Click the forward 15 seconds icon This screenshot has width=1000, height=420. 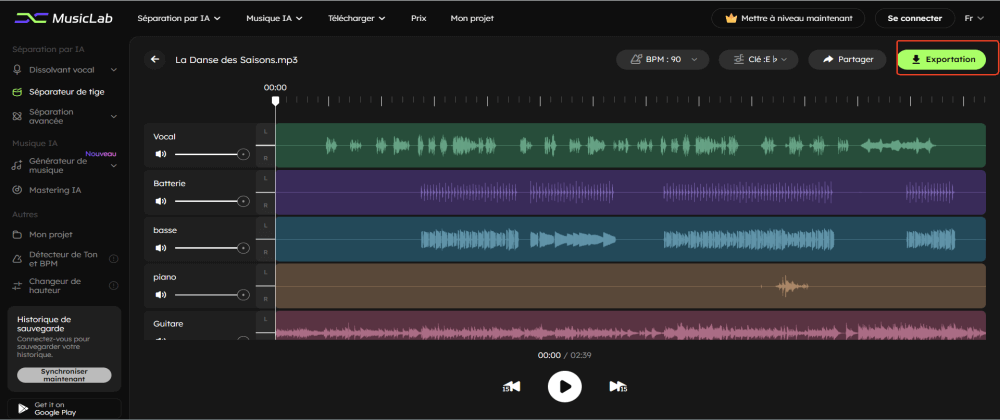pyautogui.click(x=618, y=386)
